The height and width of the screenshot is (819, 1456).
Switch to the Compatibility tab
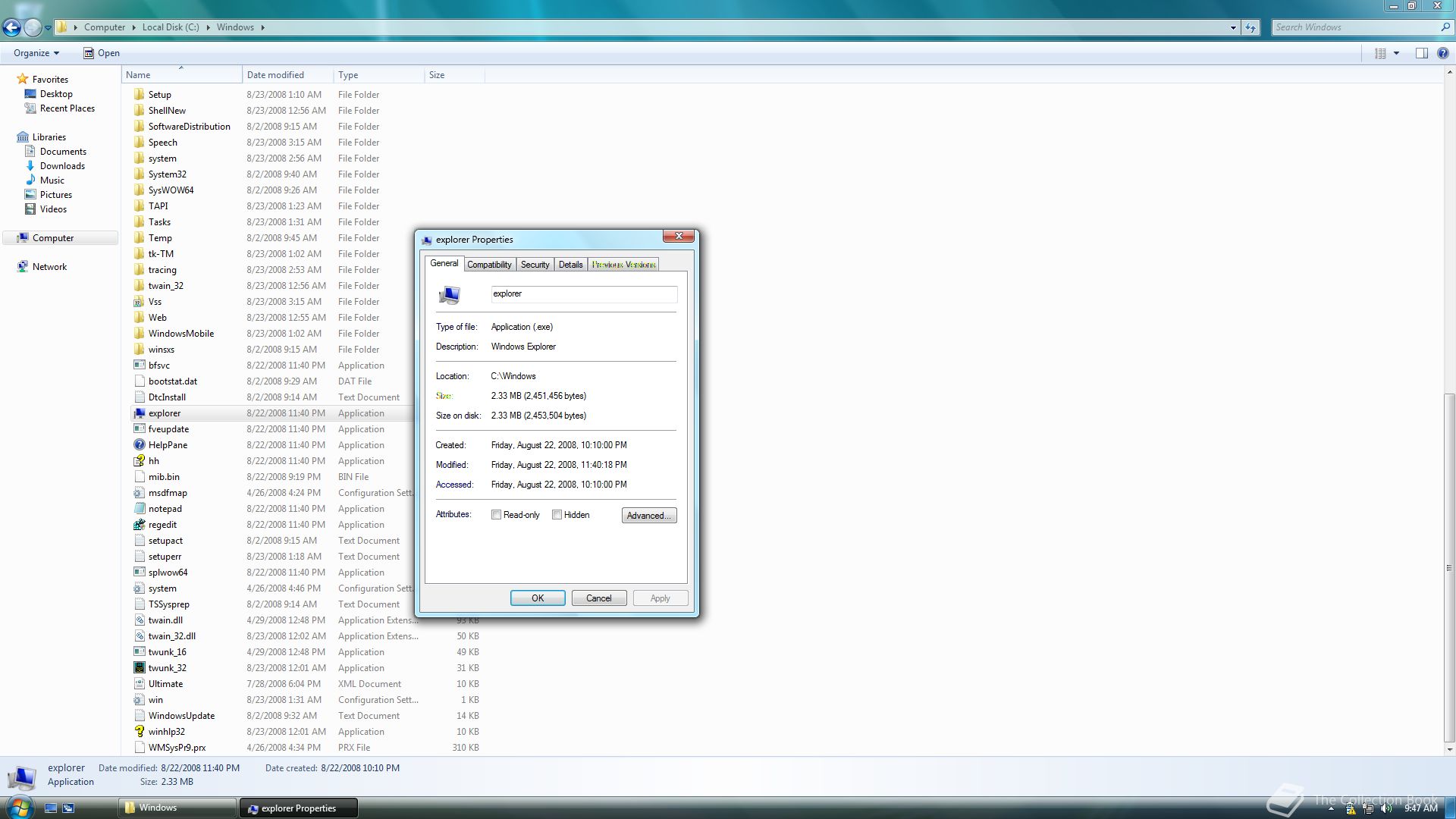click(489, 265)
